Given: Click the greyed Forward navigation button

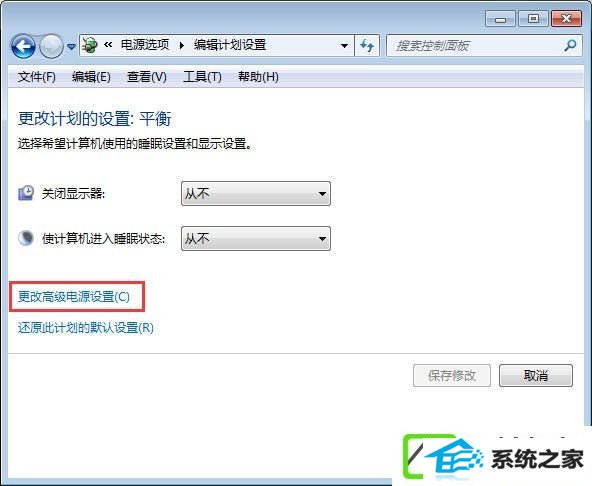Looking at the screenshot, I should pos(51,46).
